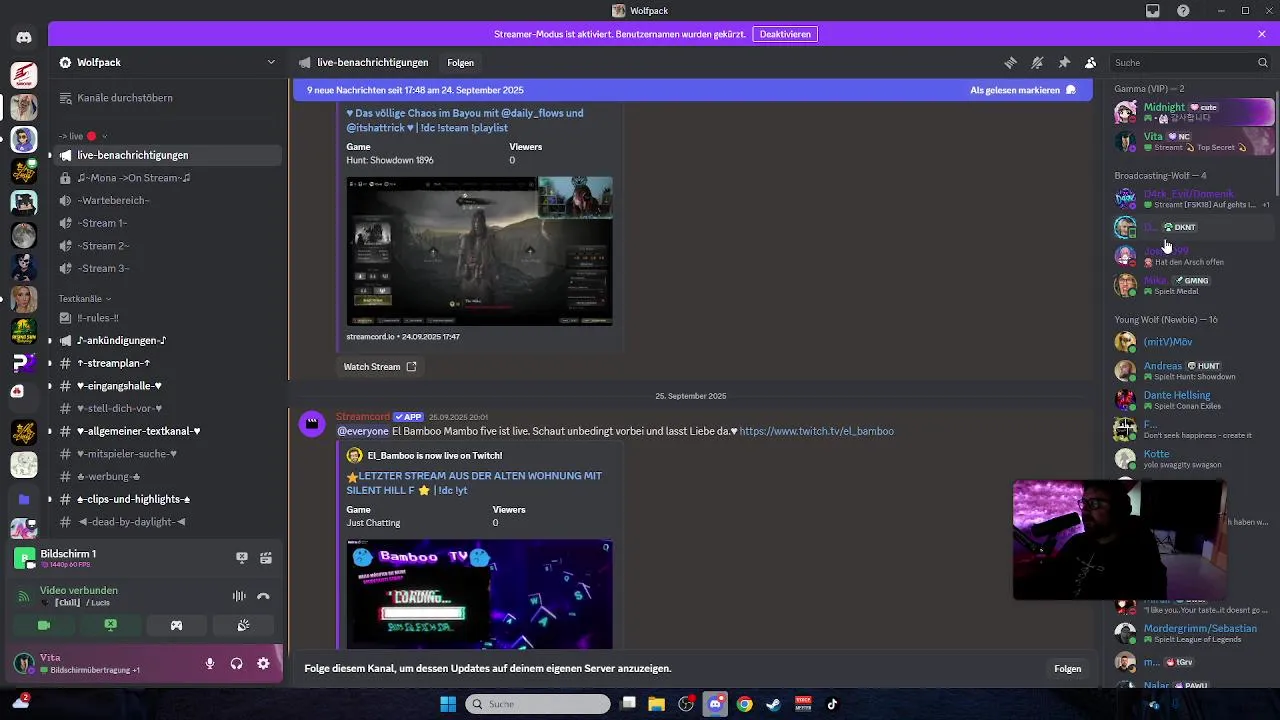Image resolution: width=1280 pixels, height=720 pixels.
Task: Open pinned messages pin icon
Action: click(1064, 62)
